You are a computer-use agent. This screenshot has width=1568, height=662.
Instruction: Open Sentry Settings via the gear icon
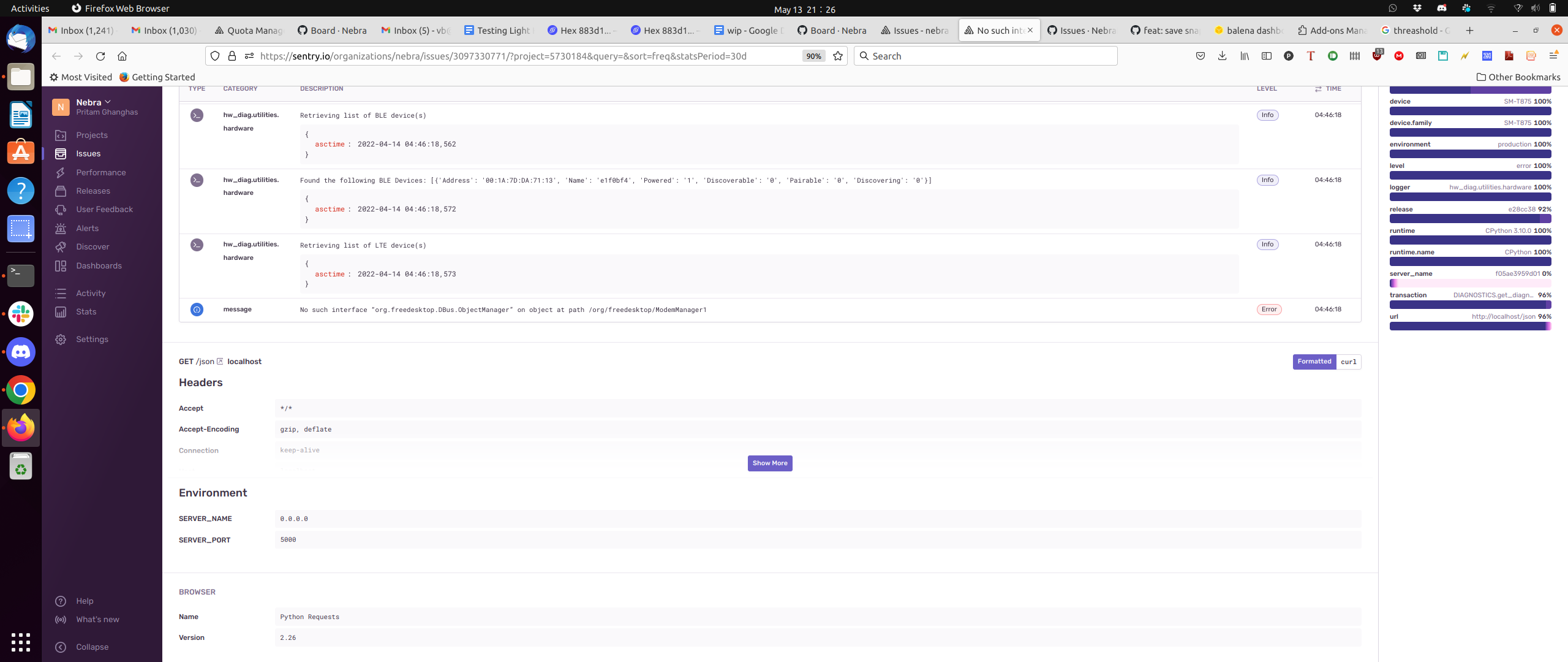[92, 339]
